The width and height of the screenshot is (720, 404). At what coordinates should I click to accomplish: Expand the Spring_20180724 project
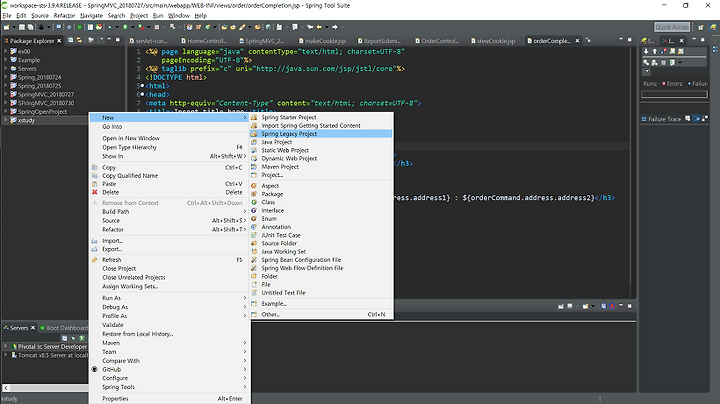(6, 77)
